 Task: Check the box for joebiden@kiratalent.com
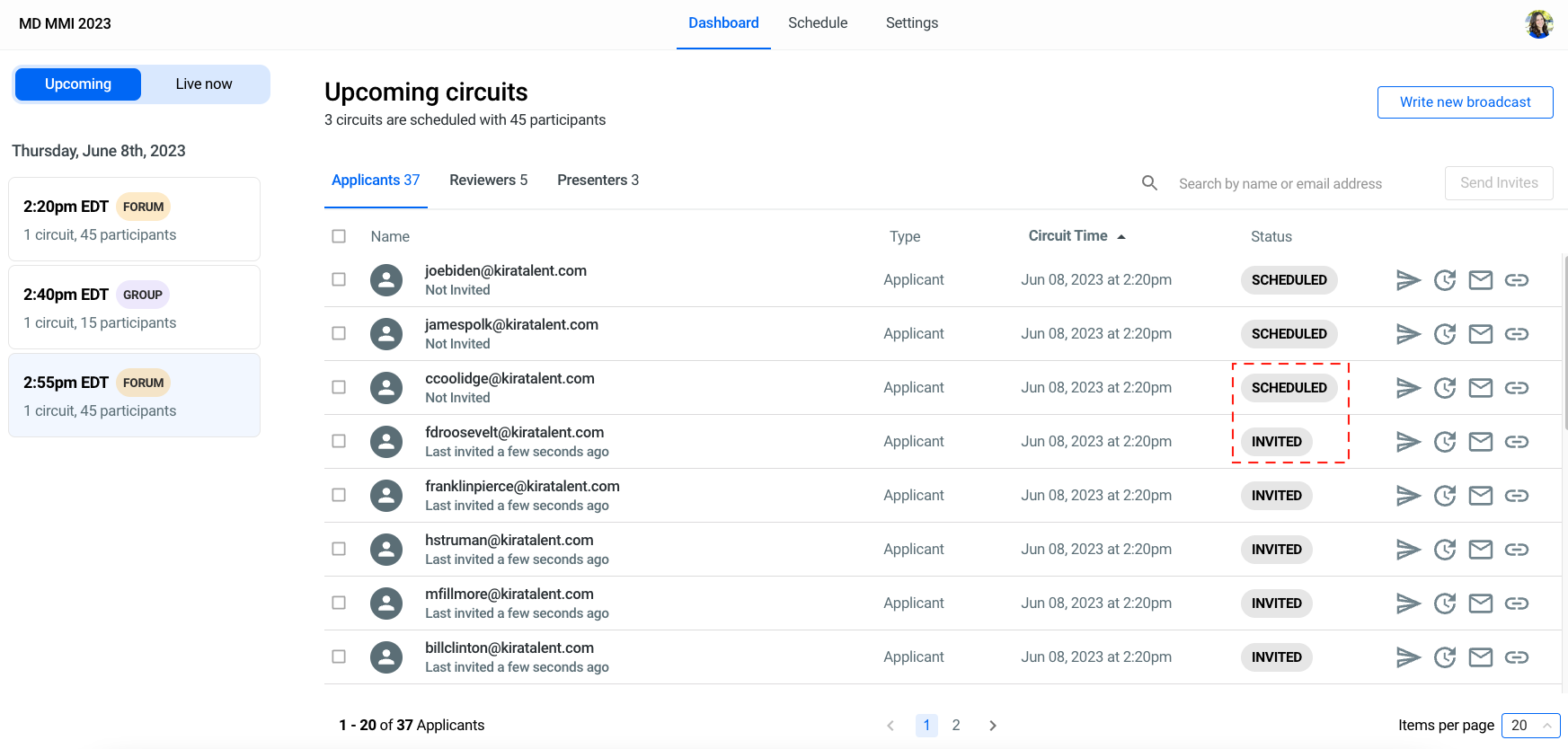[x=339, y=279]
